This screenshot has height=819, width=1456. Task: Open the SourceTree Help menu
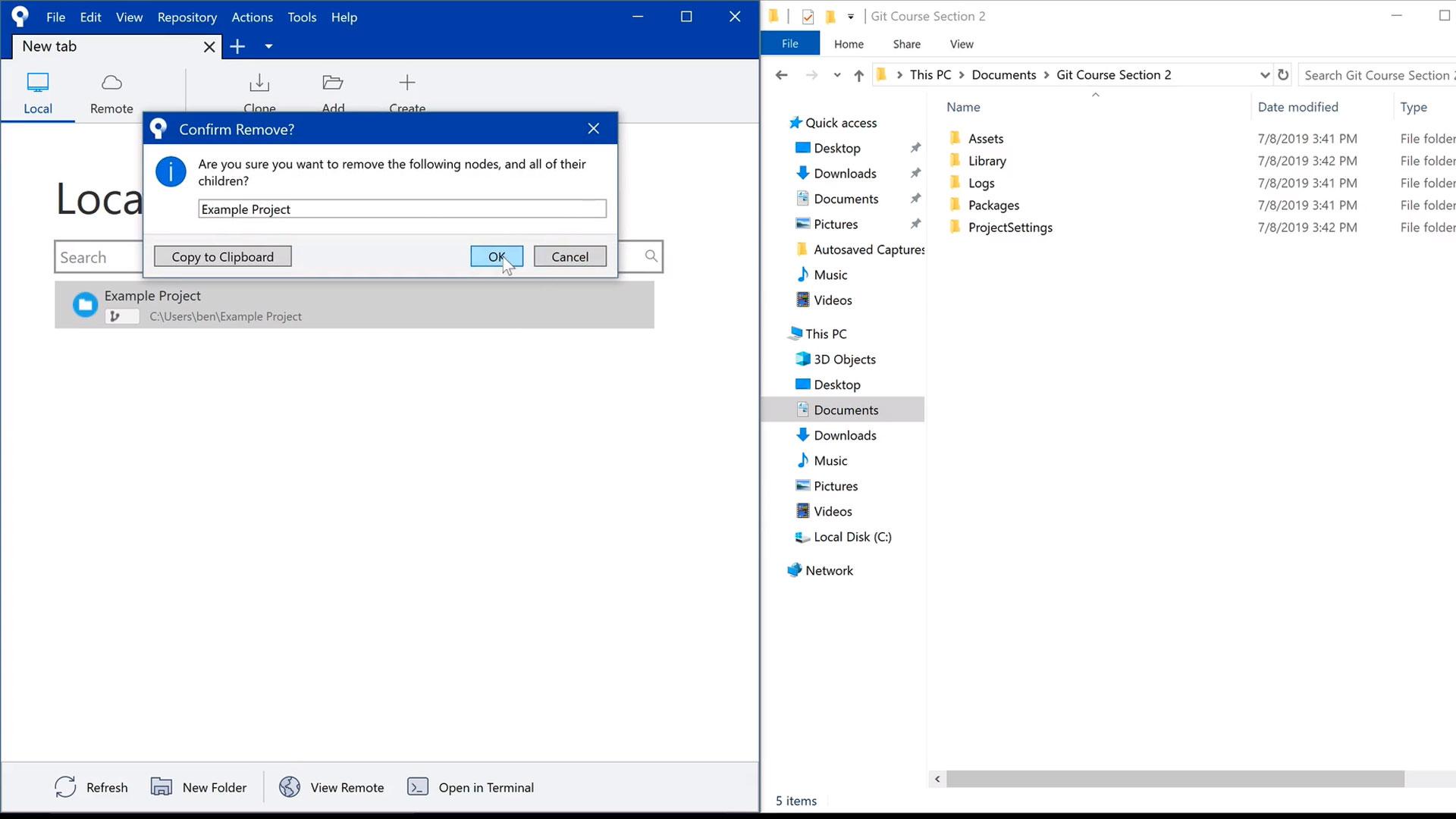pyautogui.click(x=344, y=17)
